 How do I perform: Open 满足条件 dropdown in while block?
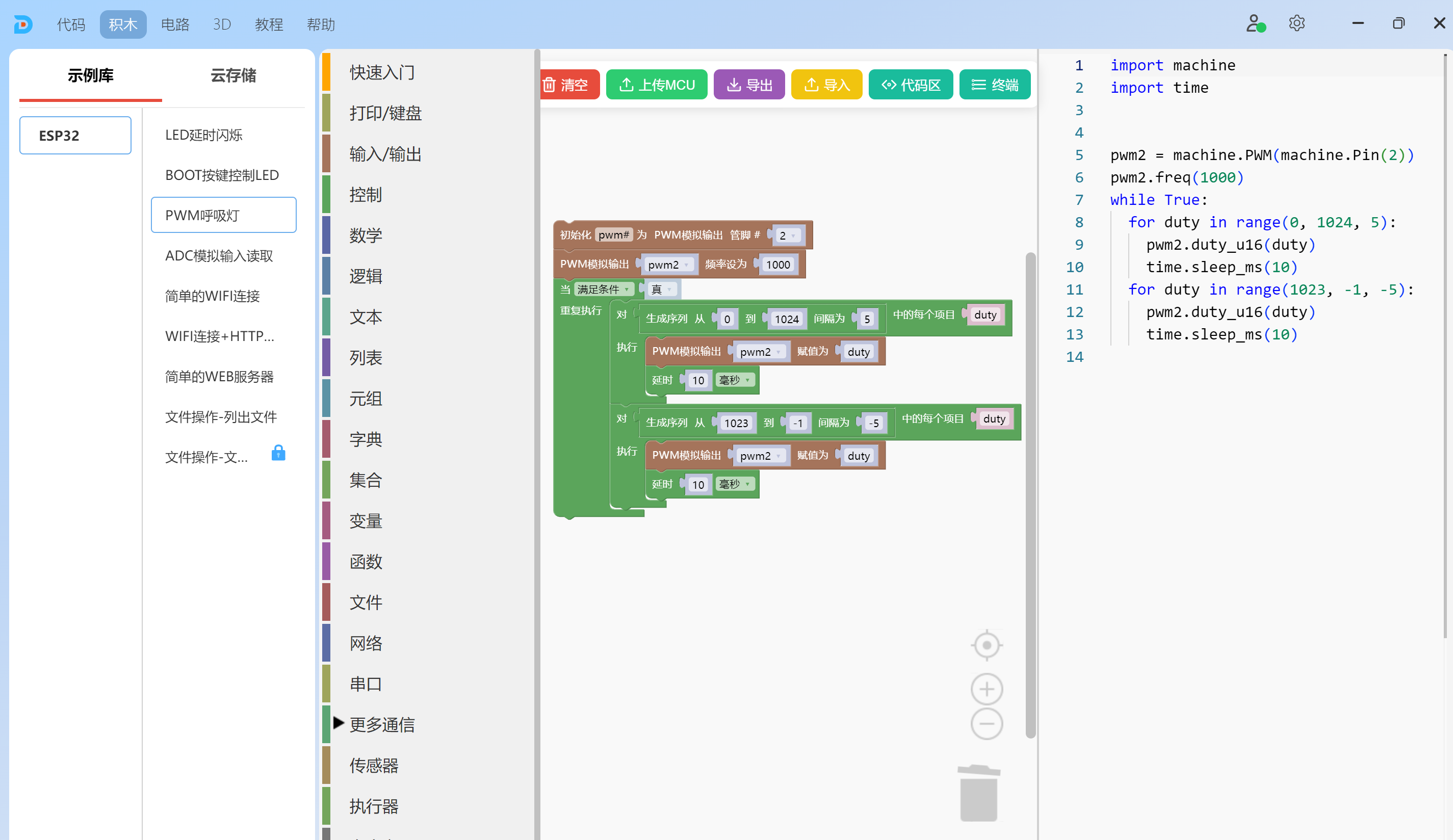[603, 290]
